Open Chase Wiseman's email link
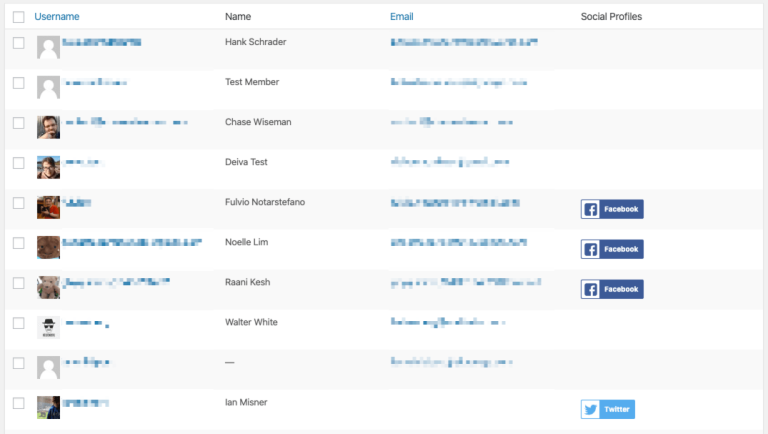The width and height of the screenshot is (768, 434). pyautogui.click(x=452, y=122)
